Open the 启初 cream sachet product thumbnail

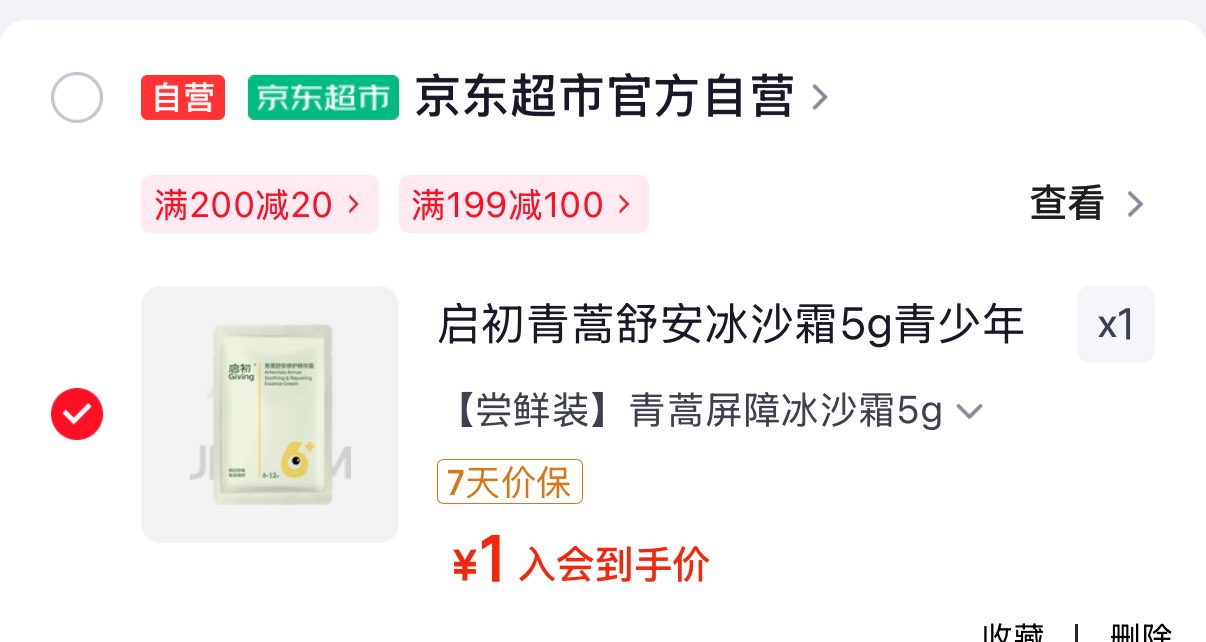pyautogui.click(x=270, y=414)
